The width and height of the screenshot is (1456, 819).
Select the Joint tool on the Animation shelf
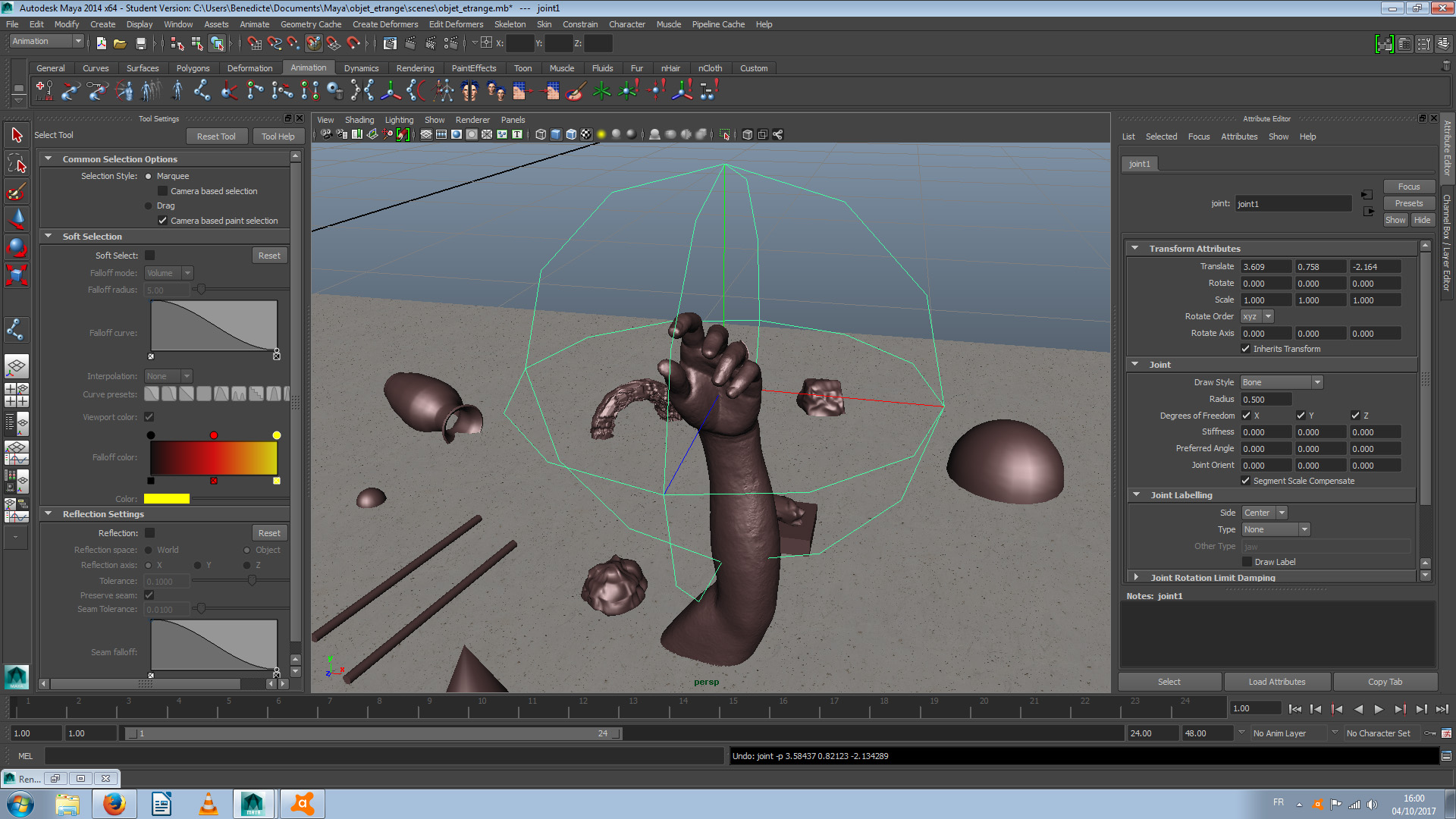coord(201,90)
